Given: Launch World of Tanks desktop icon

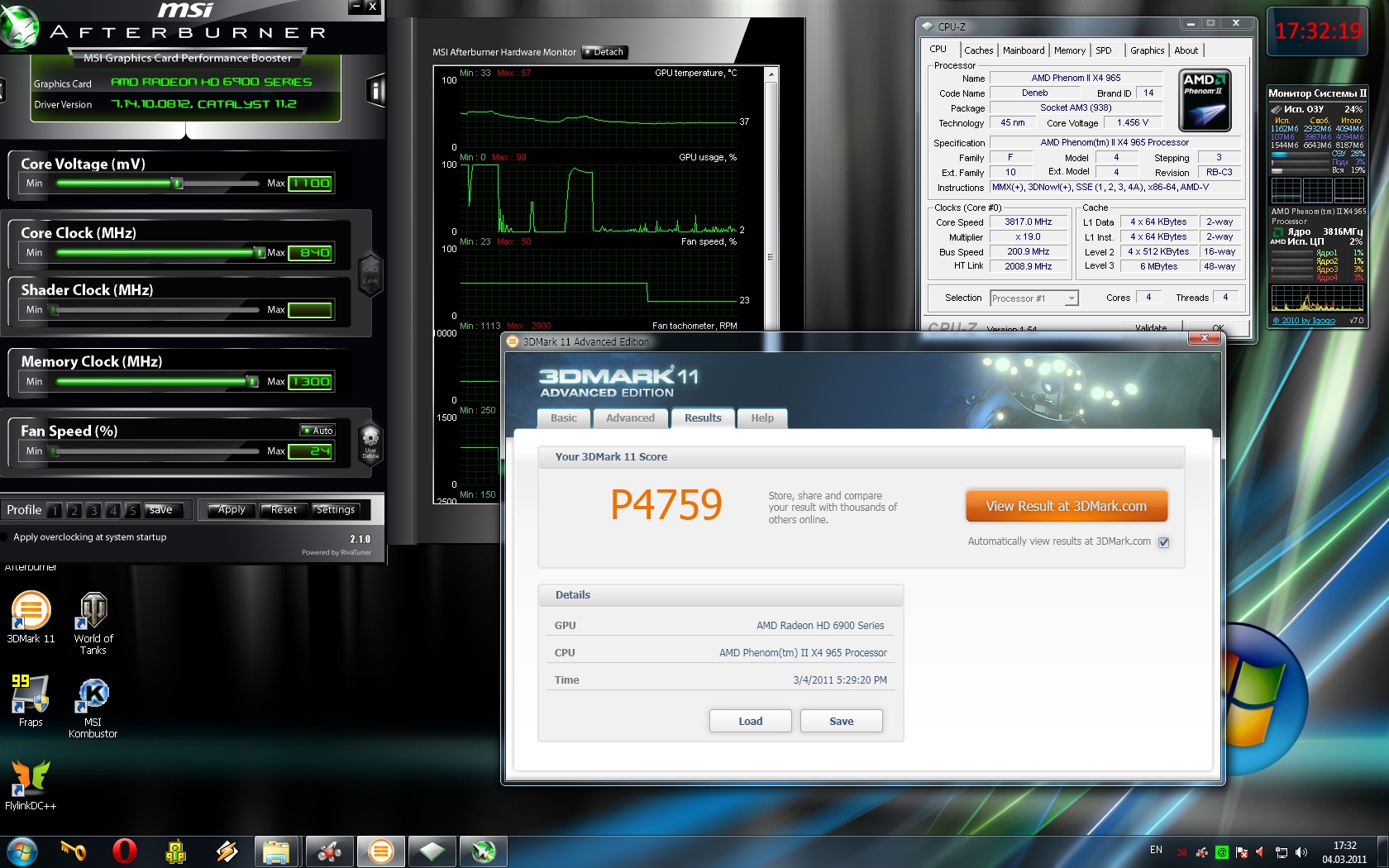Looking at the screenshot, I should [93, 623].
